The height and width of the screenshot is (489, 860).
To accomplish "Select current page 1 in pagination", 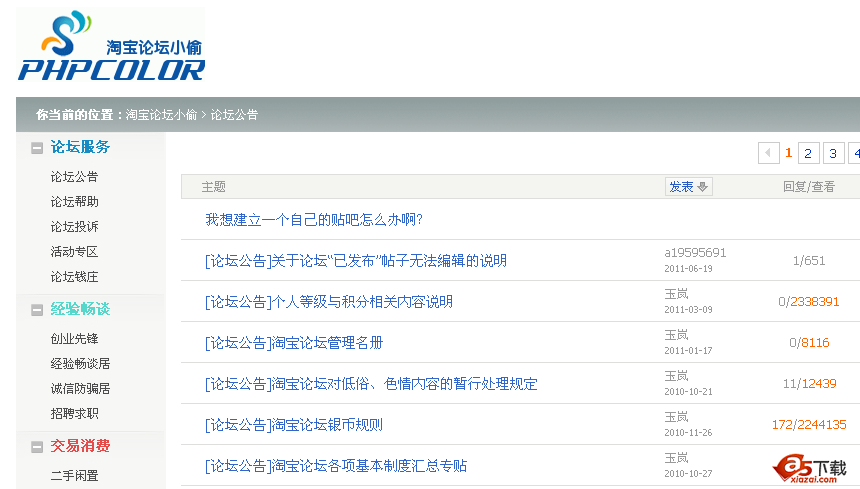I will pyautogui.click(x=788, y=153).
